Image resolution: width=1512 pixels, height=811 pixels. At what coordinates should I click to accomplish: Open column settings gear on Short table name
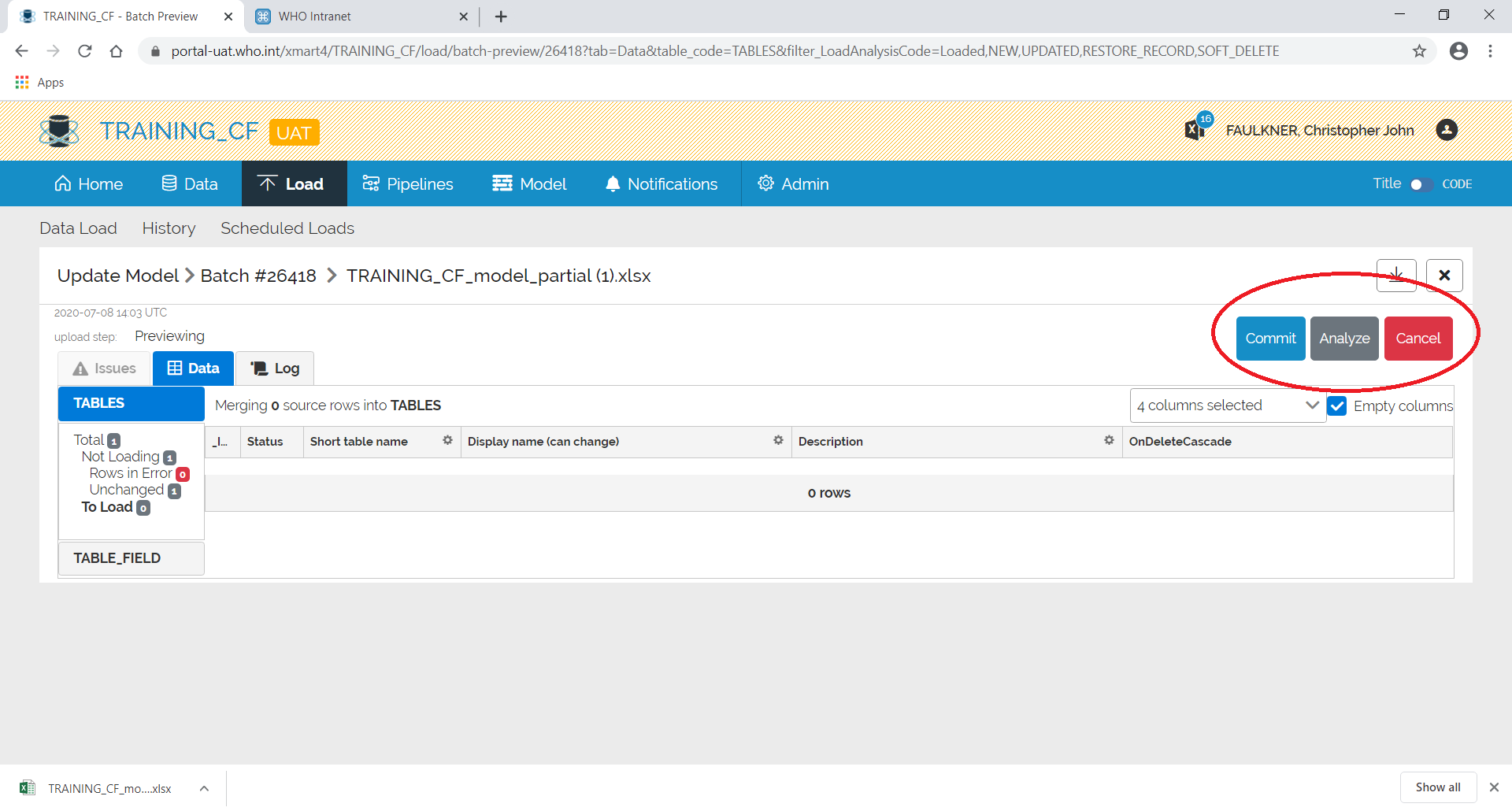pyautogui.click(x=448, y=441)
